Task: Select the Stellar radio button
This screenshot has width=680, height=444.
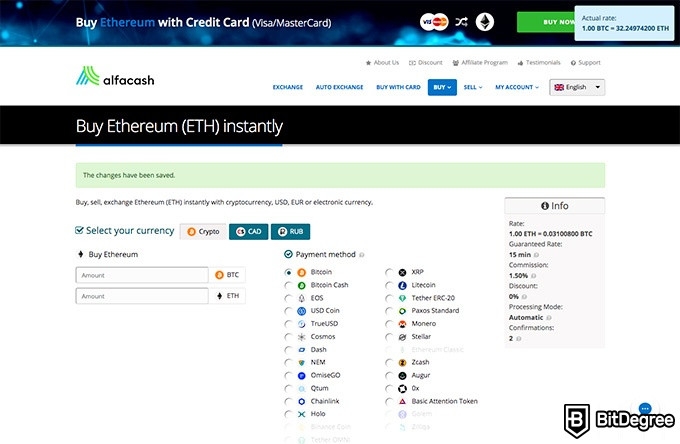Action: coord(389,337)
